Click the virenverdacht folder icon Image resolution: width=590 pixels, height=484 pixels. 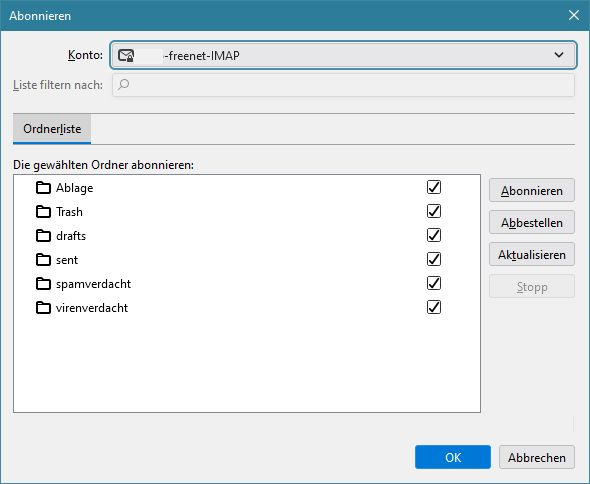pos(43,307)
